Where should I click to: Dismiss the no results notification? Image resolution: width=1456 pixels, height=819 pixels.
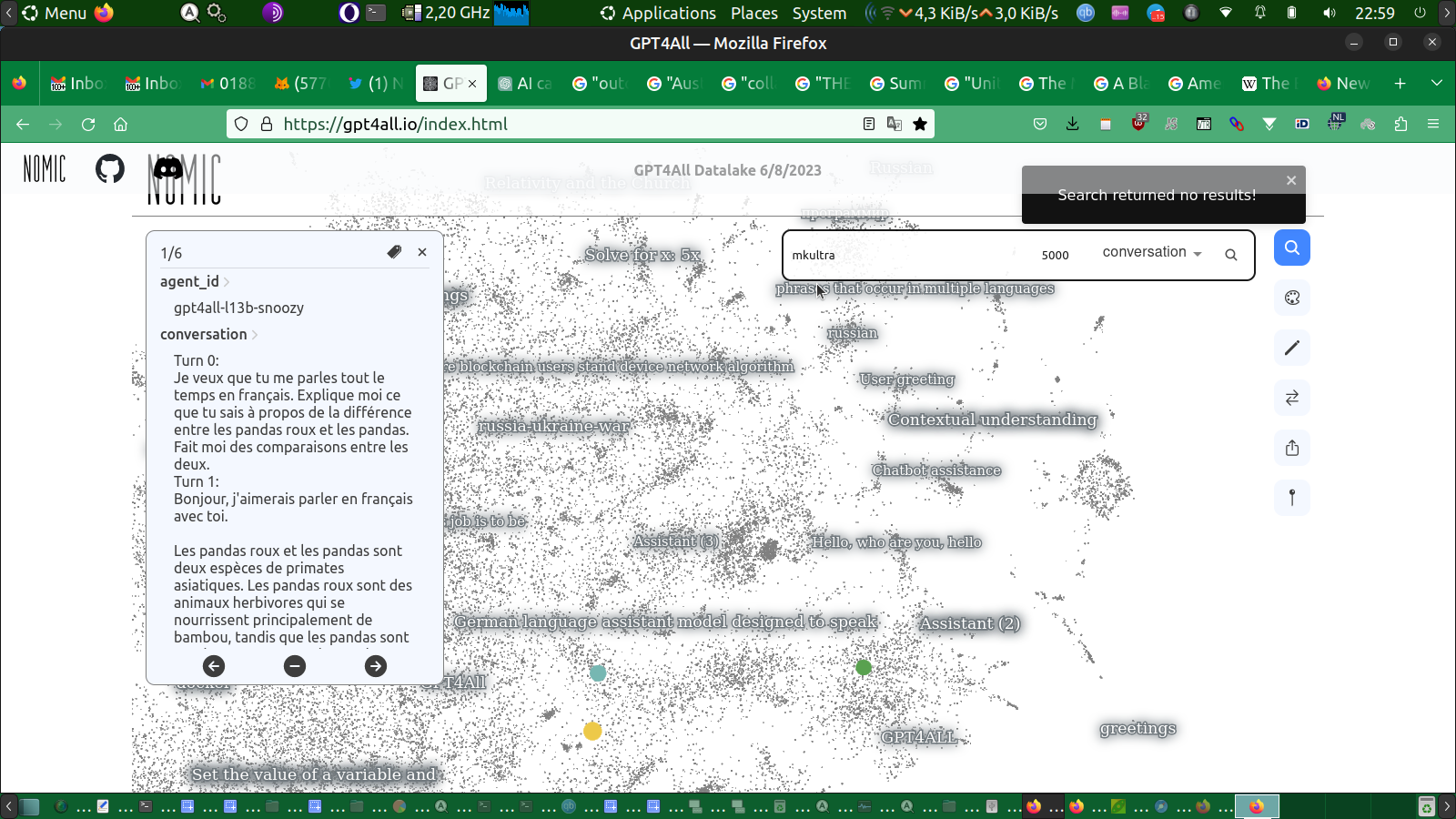click(x=1291, y=180)
